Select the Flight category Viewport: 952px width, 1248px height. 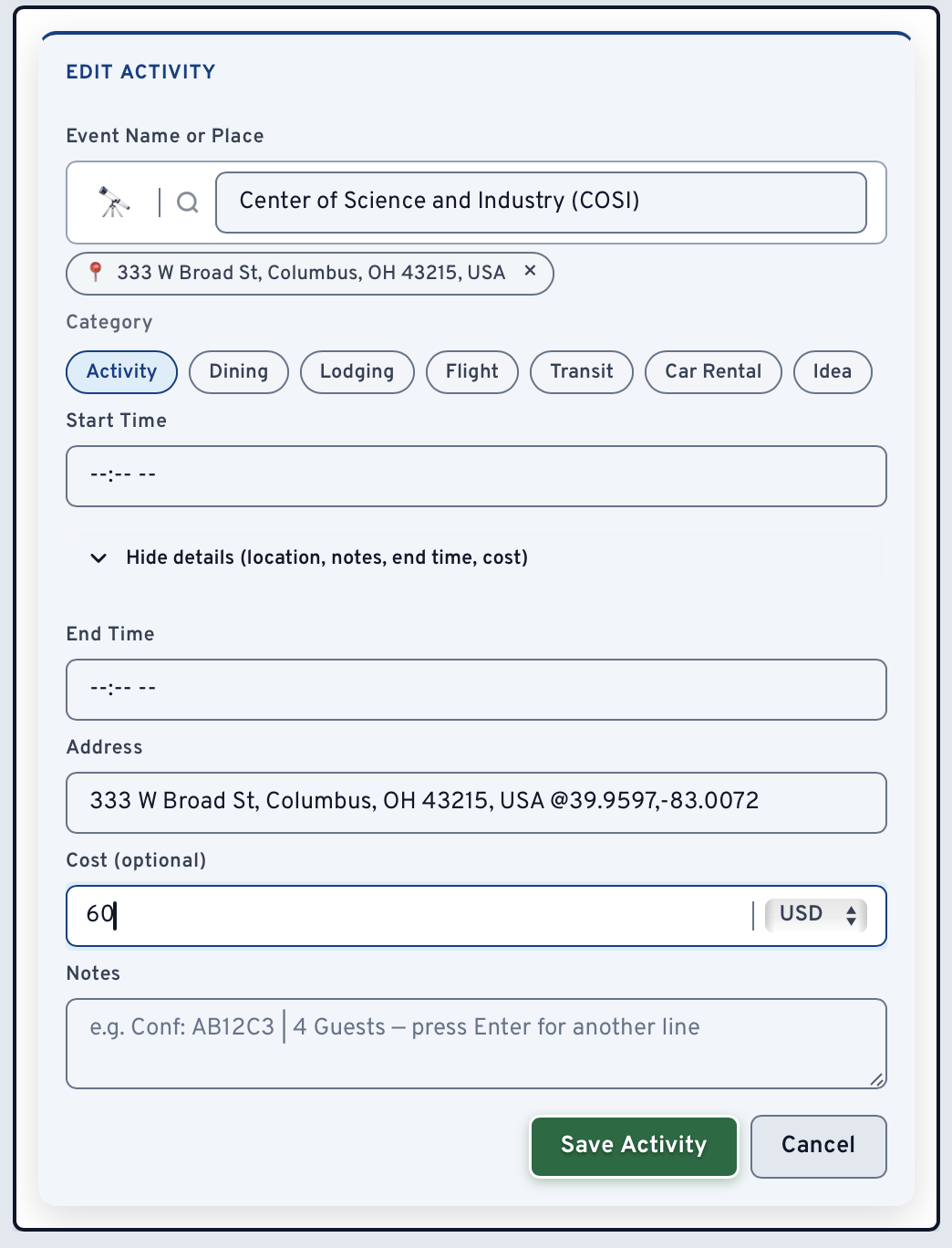pos(472,372)
